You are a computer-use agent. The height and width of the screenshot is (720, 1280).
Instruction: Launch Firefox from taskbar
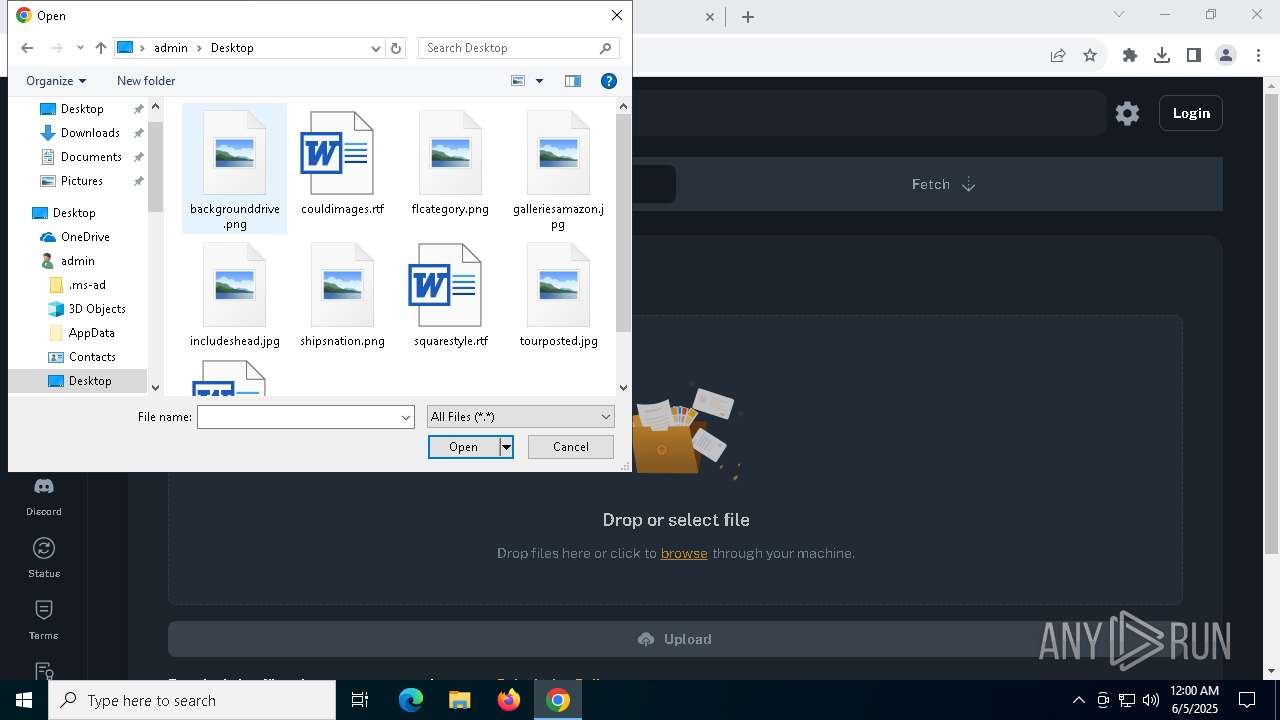tap(509, 700)
